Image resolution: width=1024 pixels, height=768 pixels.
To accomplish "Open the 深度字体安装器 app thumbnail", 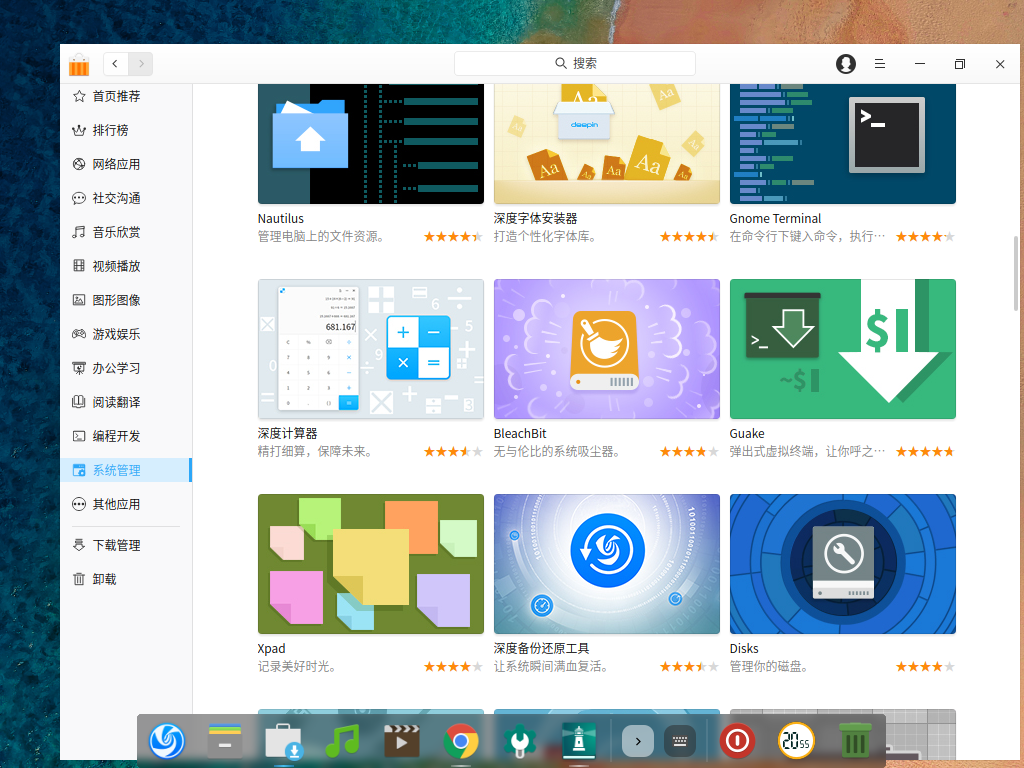I will click(x=607, y=144).
